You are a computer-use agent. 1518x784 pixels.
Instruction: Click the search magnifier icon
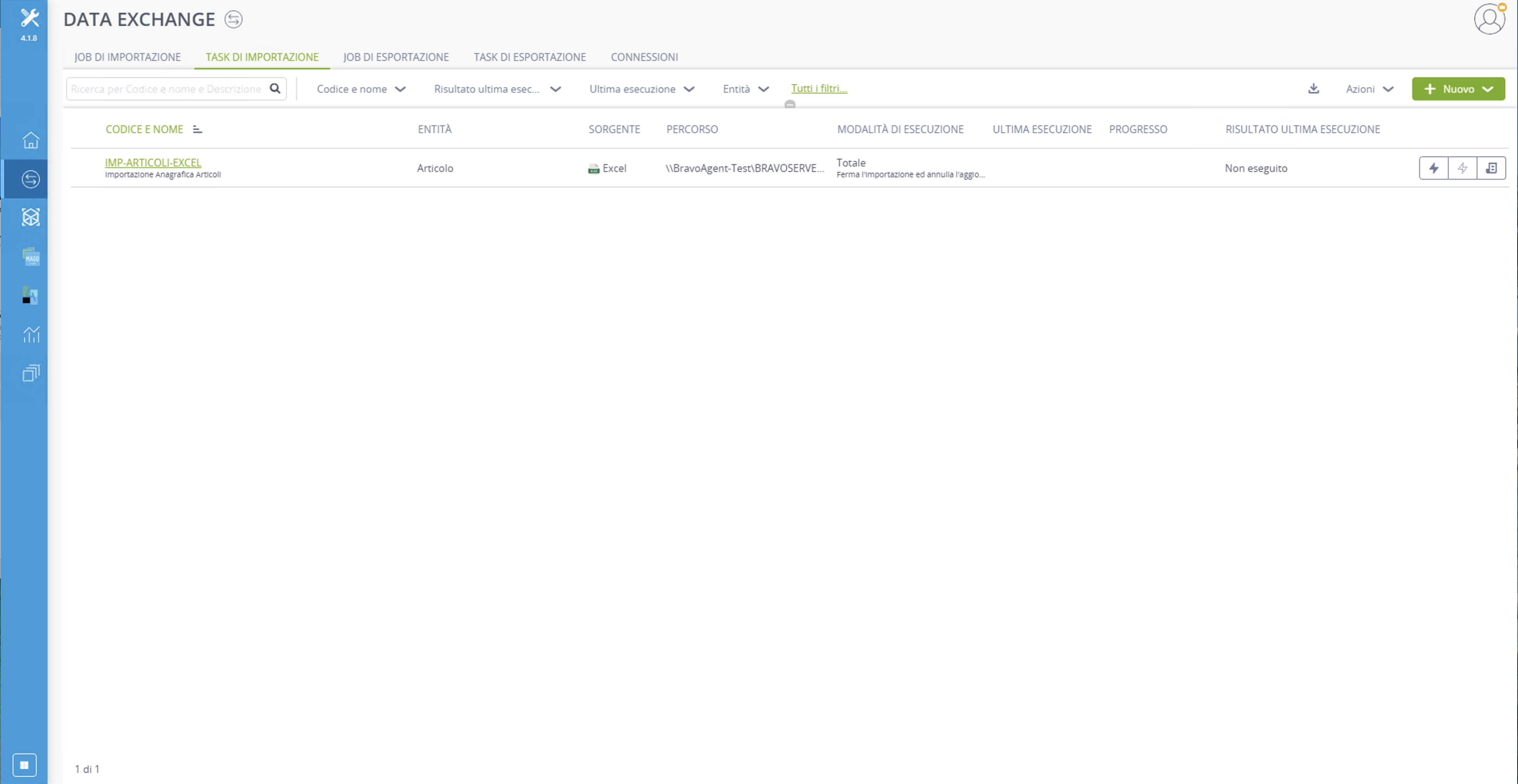(275, 88)
